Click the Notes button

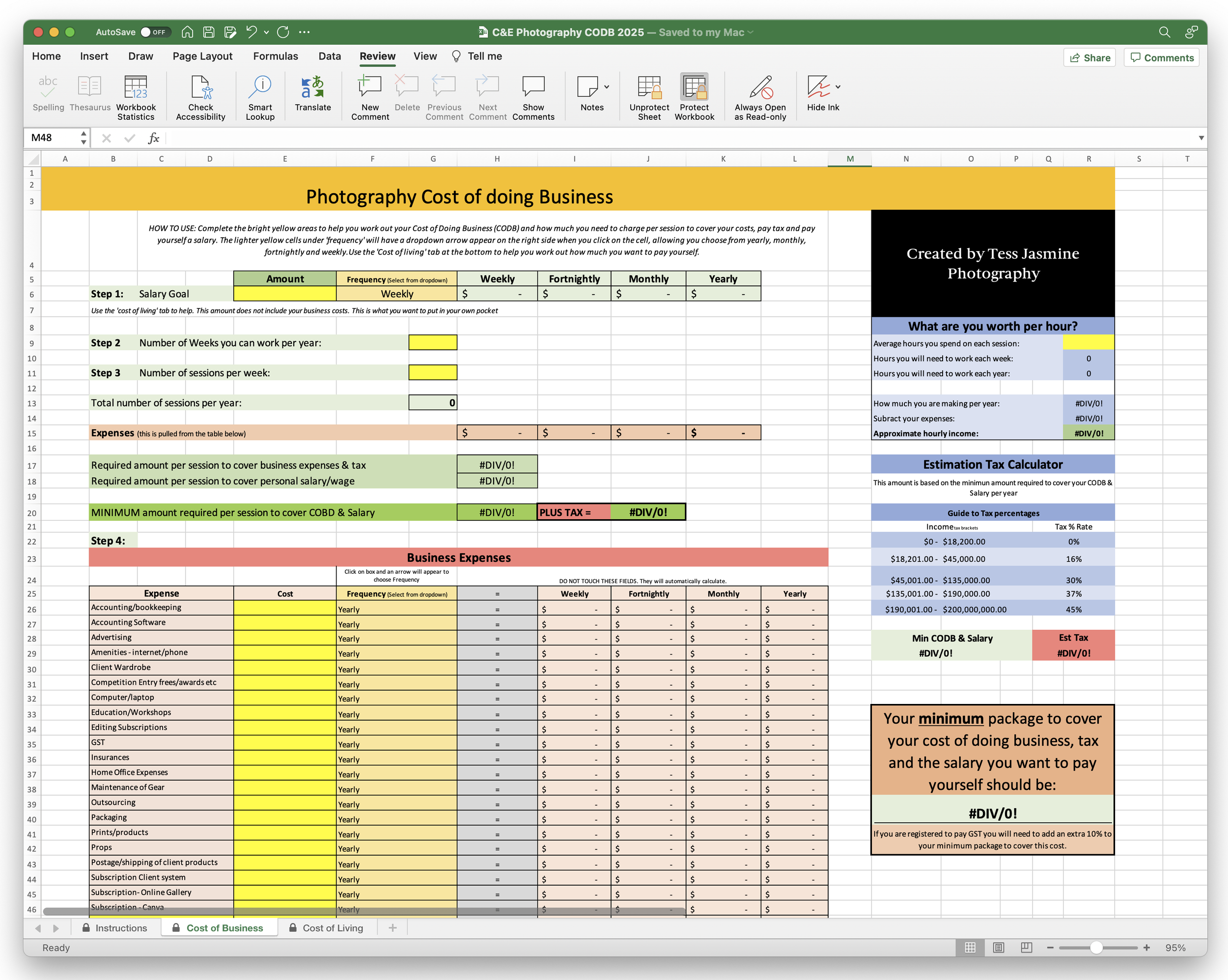[x=587, y=94]
